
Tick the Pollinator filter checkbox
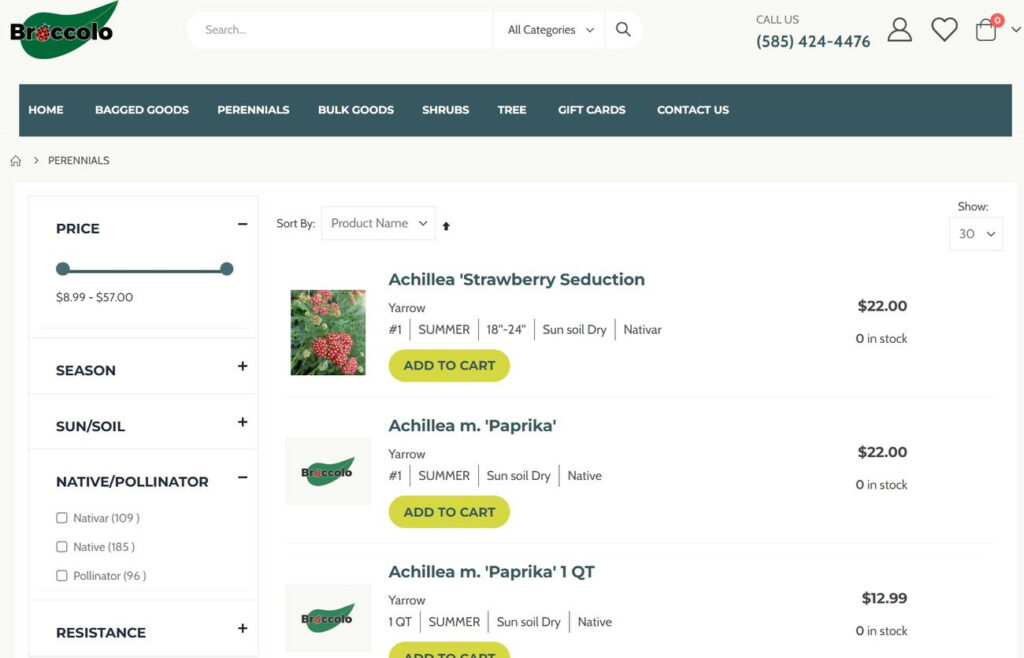pyautogui.click(x=62, y=576)
